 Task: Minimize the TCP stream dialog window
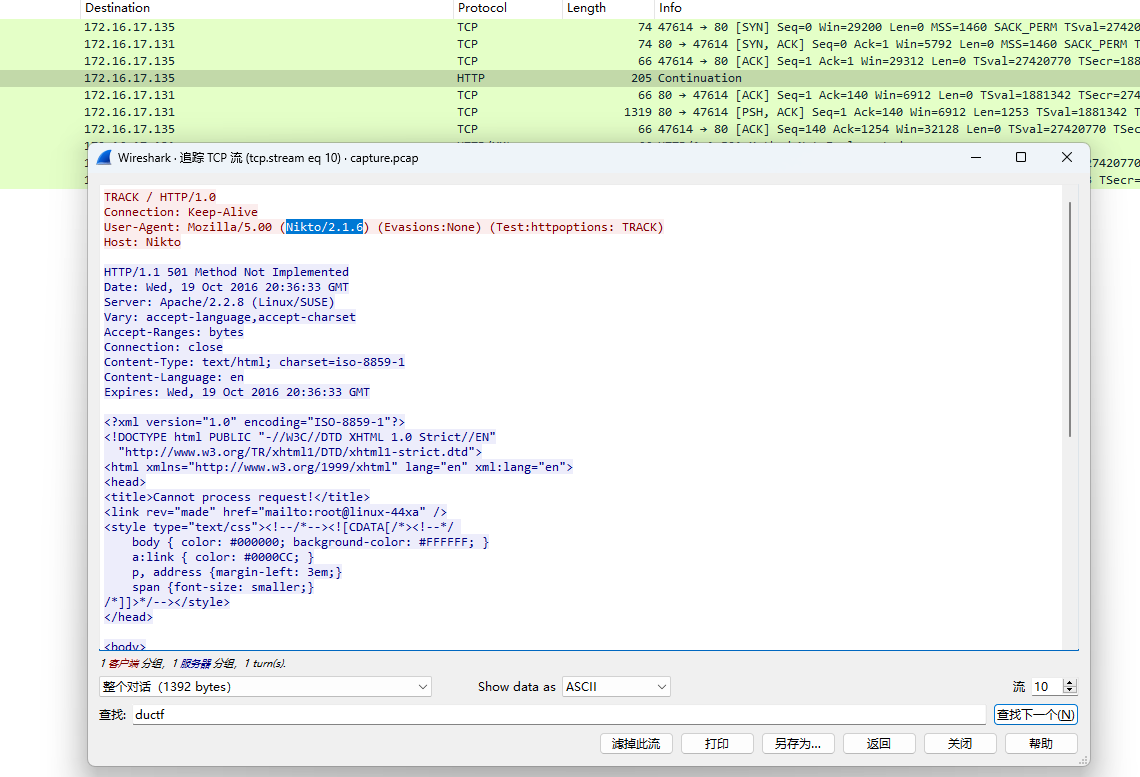click(x=976, y=157)
